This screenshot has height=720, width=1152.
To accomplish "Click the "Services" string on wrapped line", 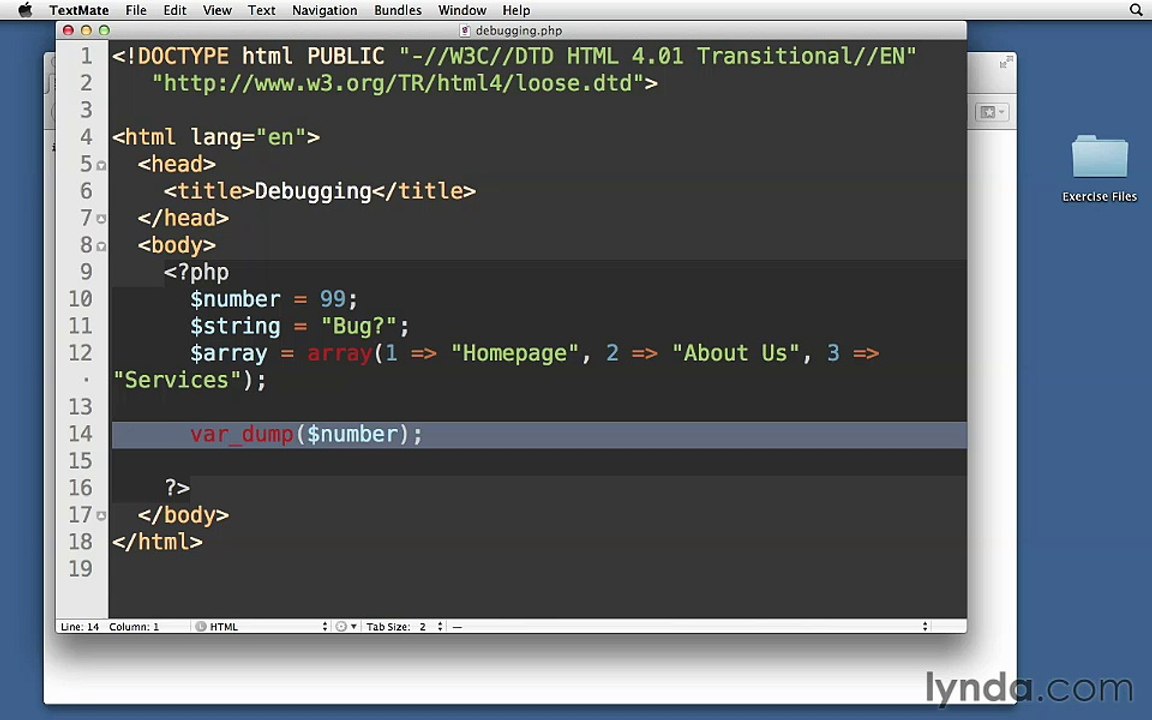I will pos(177,380).
